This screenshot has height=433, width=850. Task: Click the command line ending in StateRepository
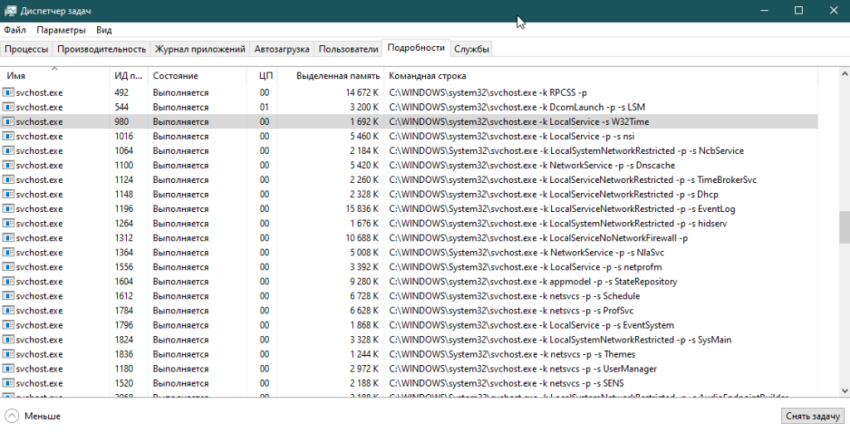tap(533, 282)
